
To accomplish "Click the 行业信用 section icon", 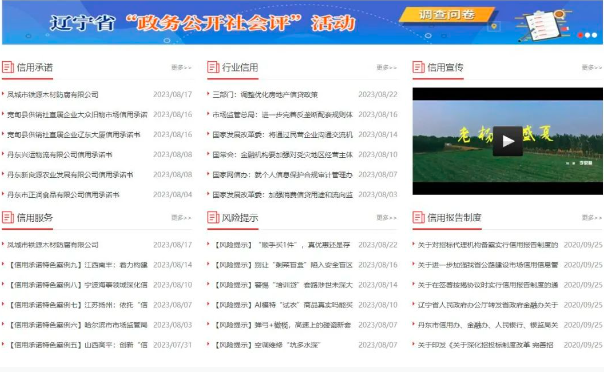I will [x=213, y=67].
